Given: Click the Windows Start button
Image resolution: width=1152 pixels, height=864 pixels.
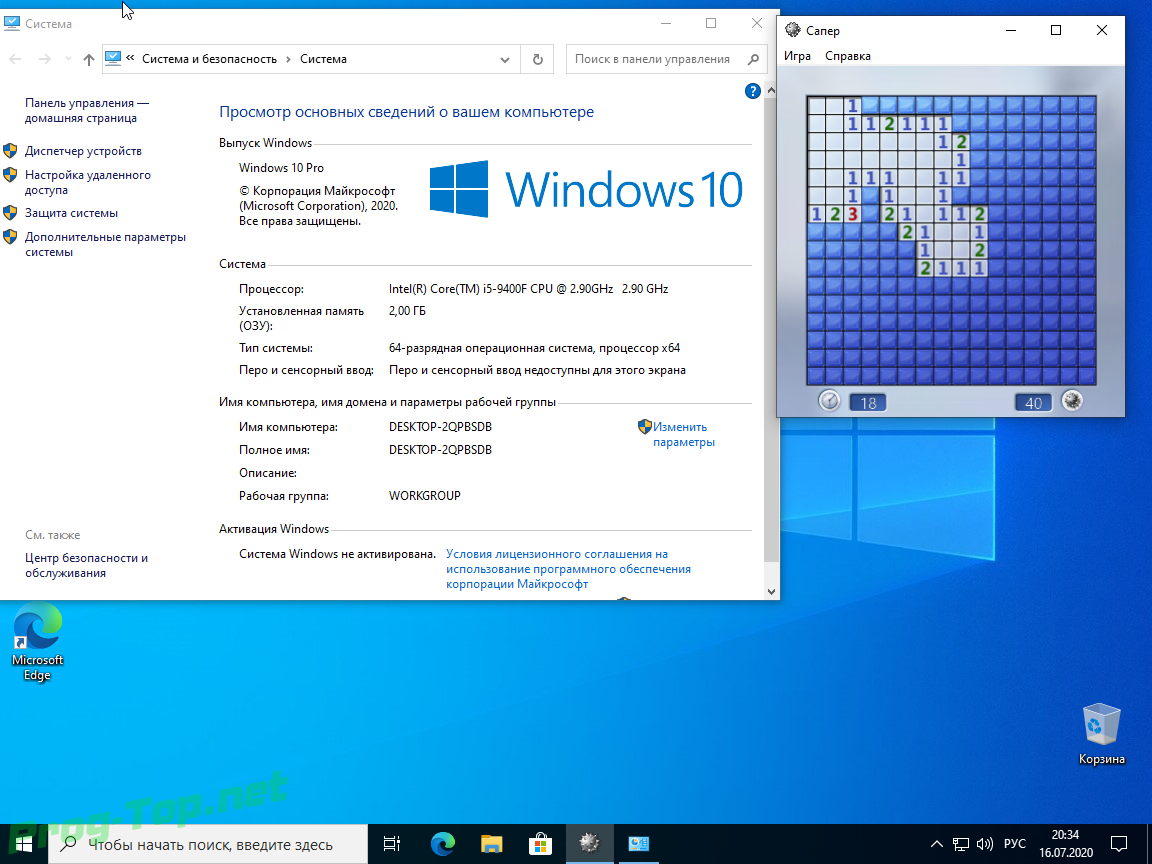Looking at the screenshot, I should [24, 844].
